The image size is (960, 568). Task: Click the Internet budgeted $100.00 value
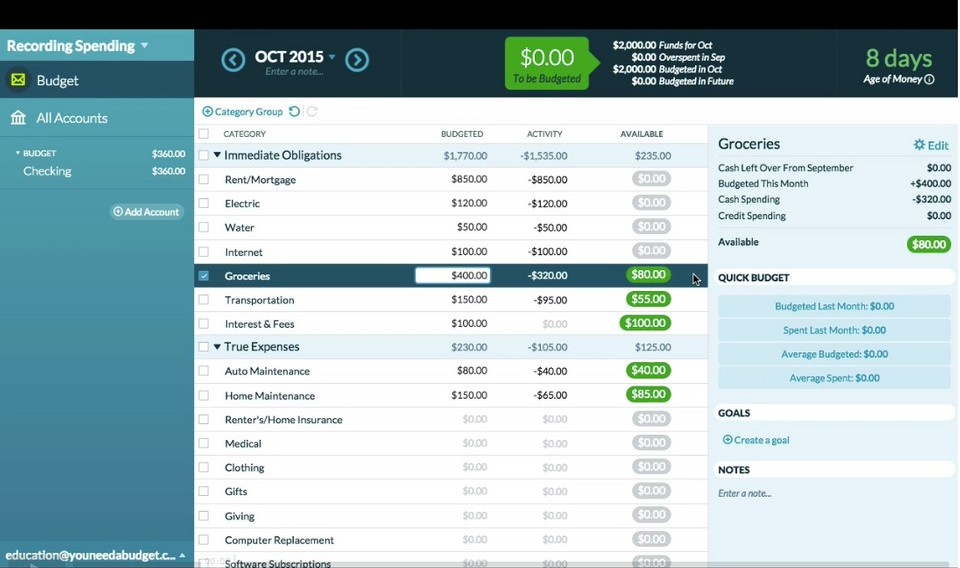469,252
